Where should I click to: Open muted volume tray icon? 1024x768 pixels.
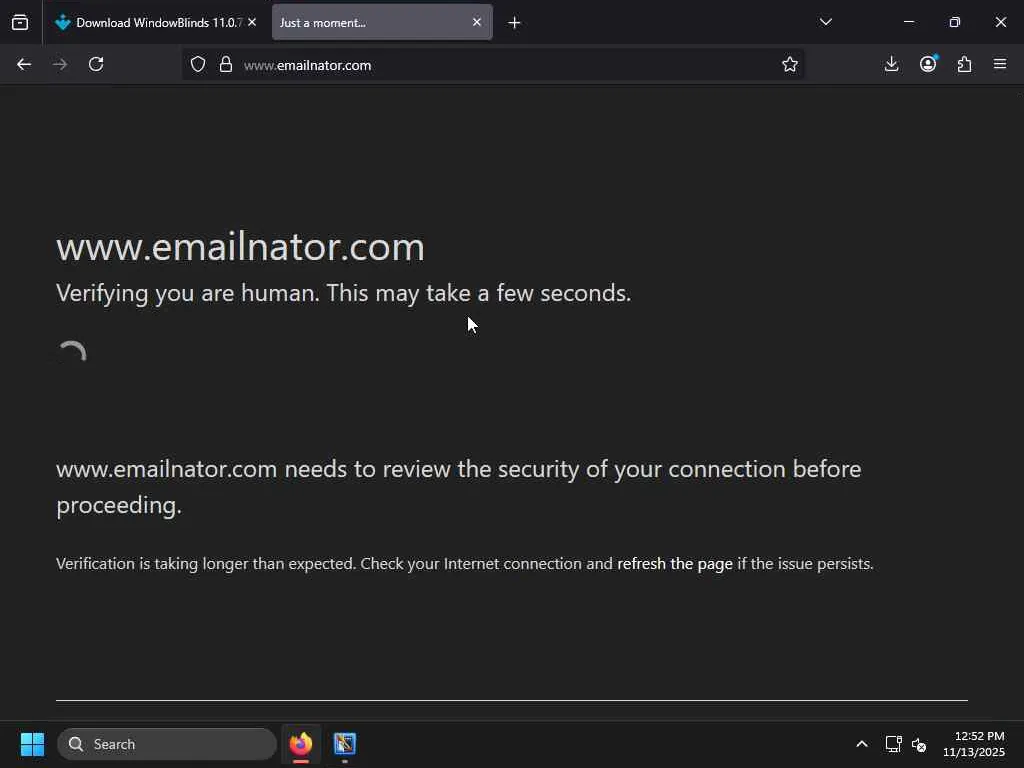[919, 744]
